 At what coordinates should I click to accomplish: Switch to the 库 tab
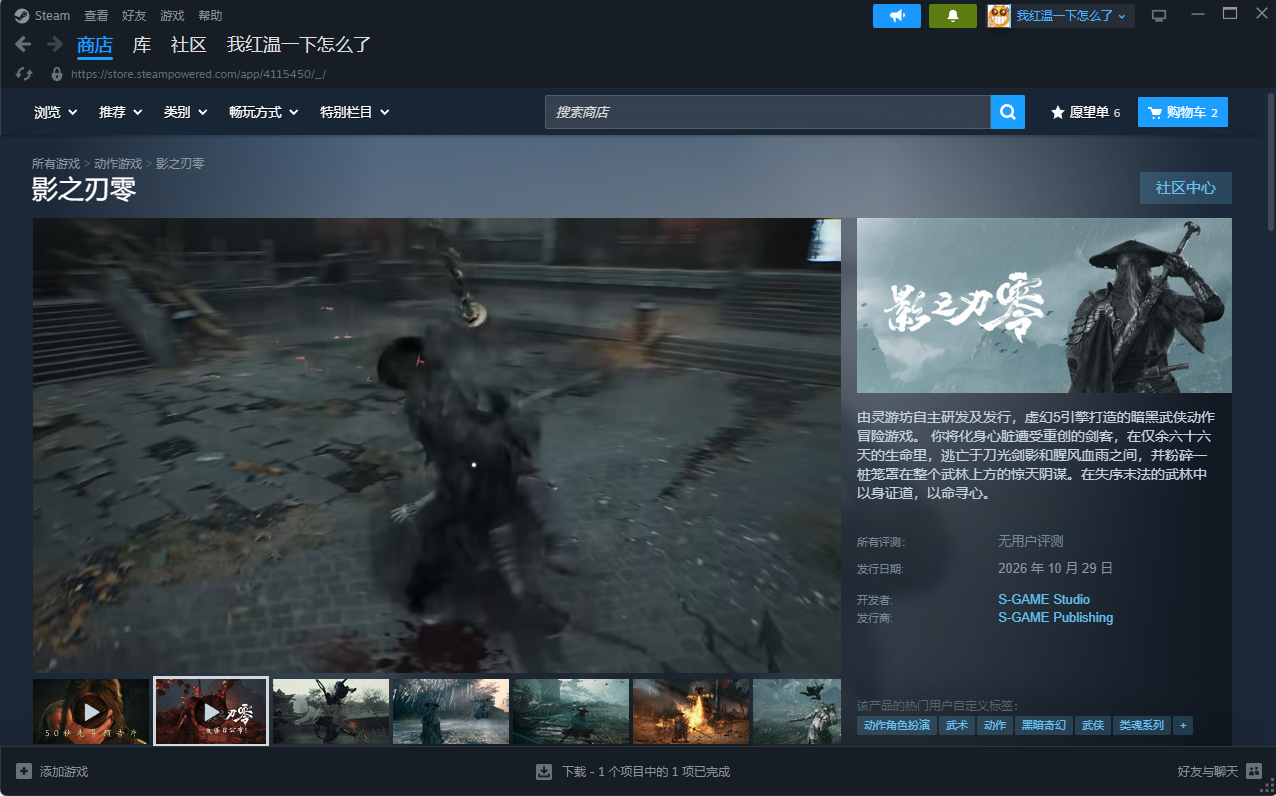point(142,45)
